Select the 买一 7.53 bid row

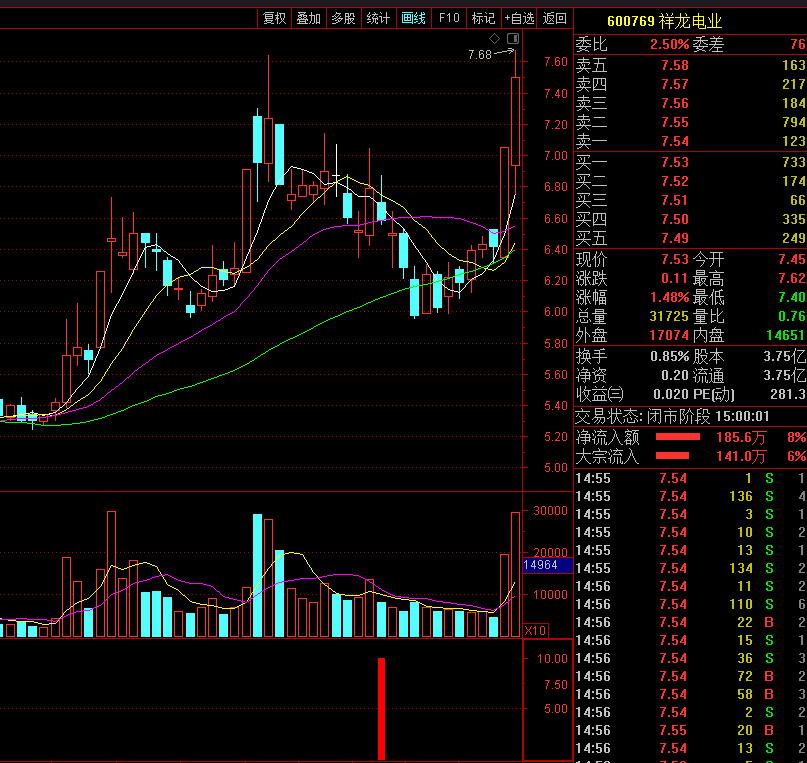point(690,163)
